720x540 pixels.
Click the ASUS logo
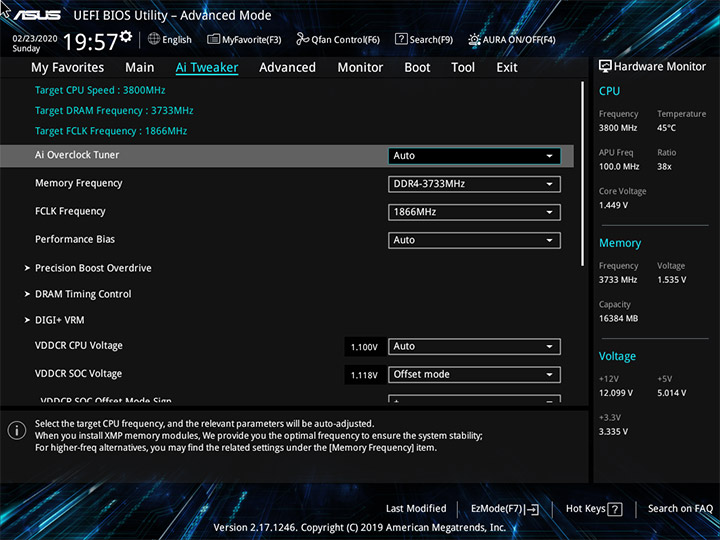[37, 15]
